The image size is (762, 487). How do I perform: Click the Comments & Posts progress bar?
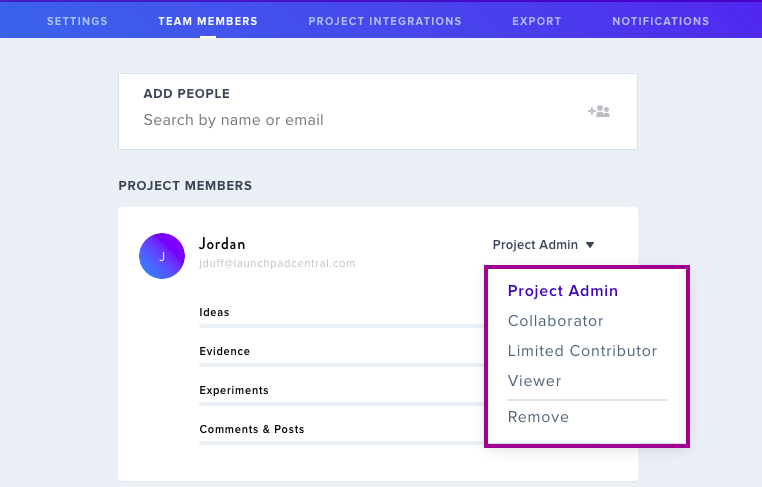(x=342, y=443)
